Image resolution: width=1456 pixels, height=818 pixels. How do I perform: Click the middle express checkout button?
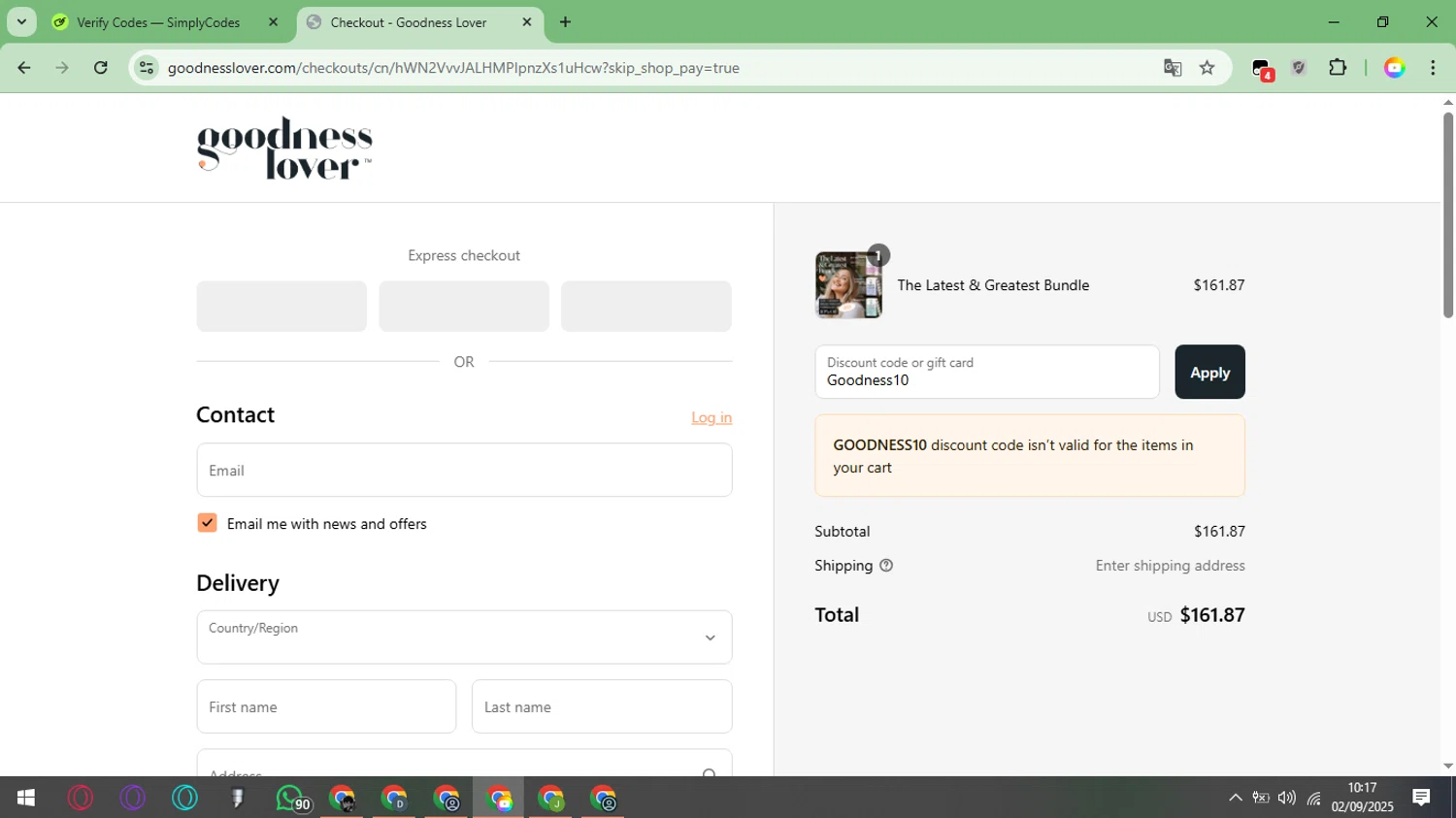pos(464,306)
